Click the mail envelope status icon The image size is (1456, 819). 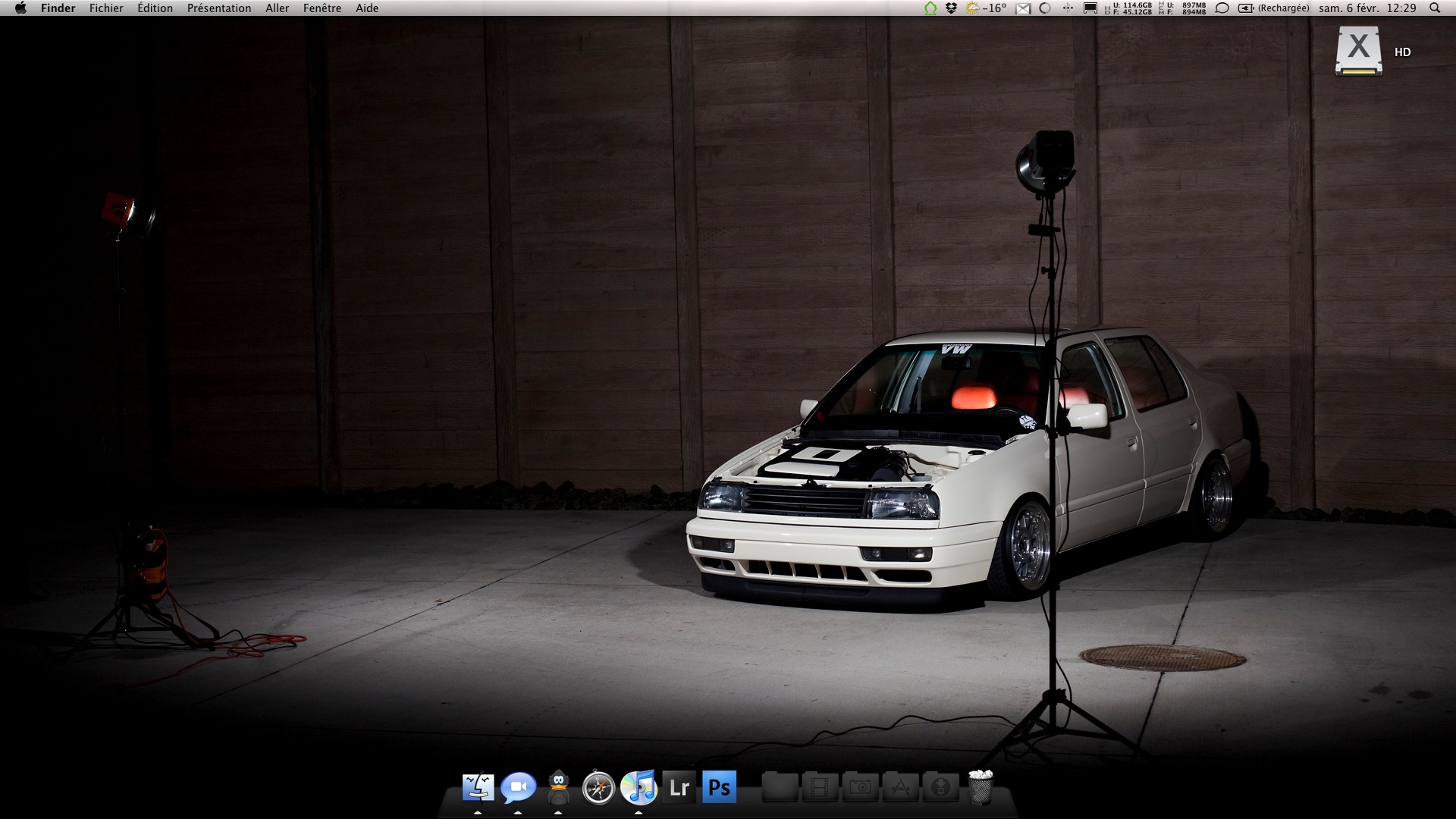tap(1023, 8)
